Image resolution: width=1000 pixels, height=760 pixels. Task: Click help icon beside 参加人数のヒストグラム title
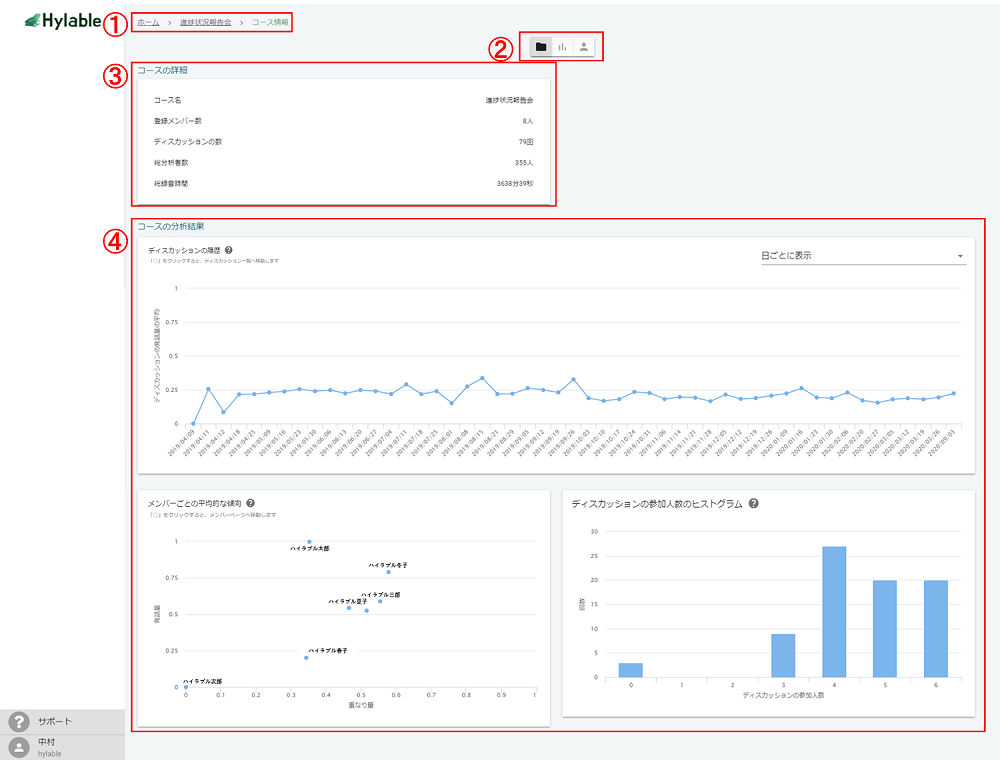click(753, 504)
